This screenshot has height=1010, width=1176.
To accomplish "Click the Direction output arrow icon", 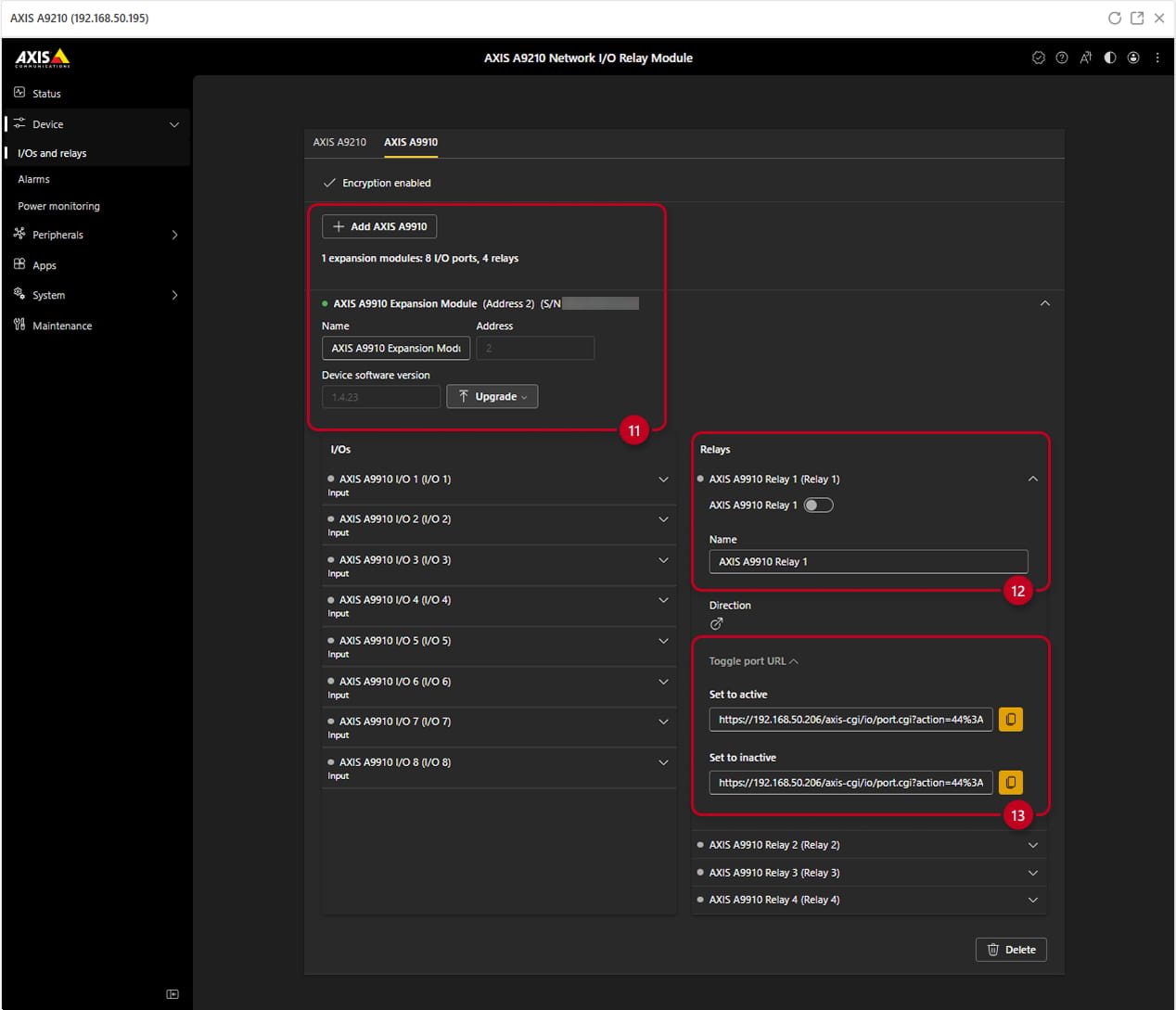I will click(x=716, y=624).
